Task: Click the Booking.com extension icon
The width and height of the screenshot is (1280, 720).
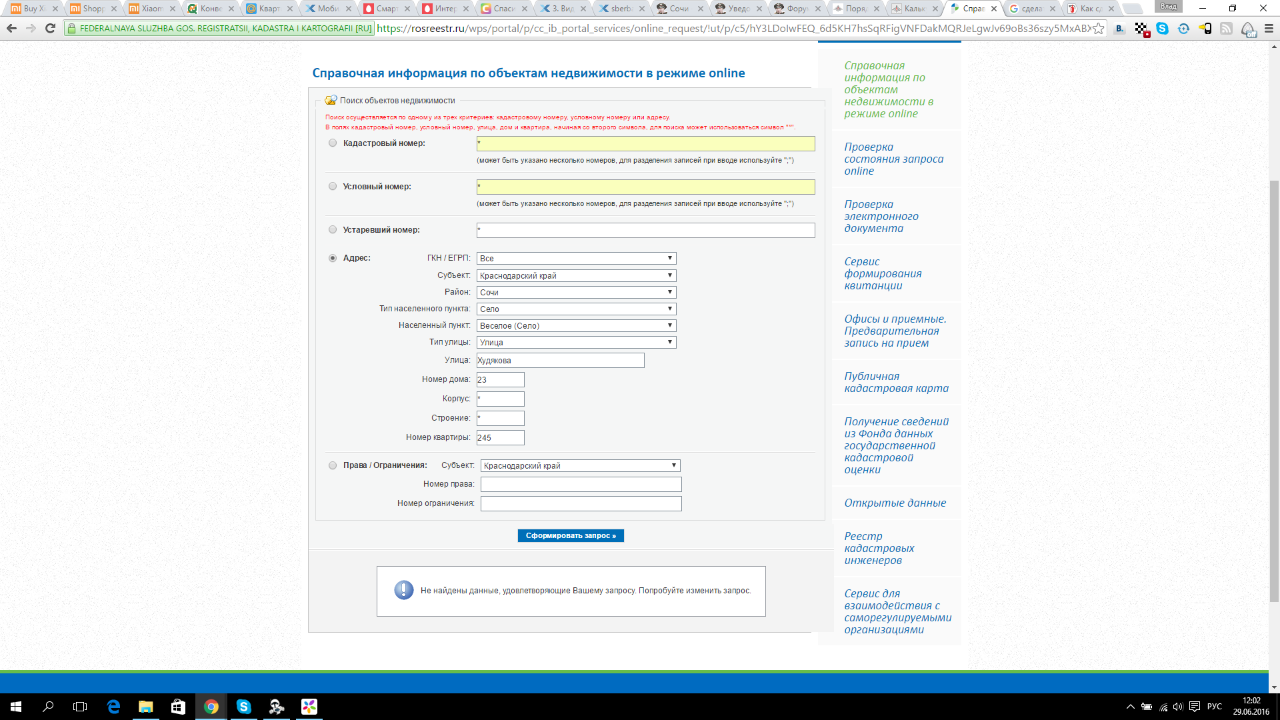Action: 1120,28
